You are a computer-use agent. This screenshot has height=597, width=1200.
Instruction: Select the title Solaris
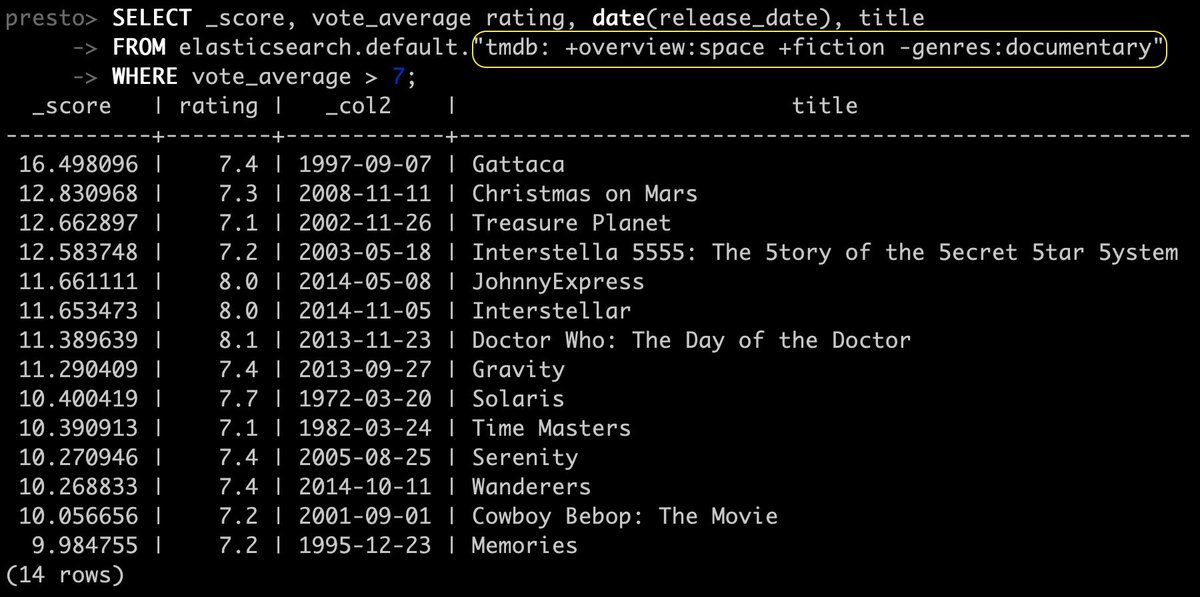tap(518, 399)
